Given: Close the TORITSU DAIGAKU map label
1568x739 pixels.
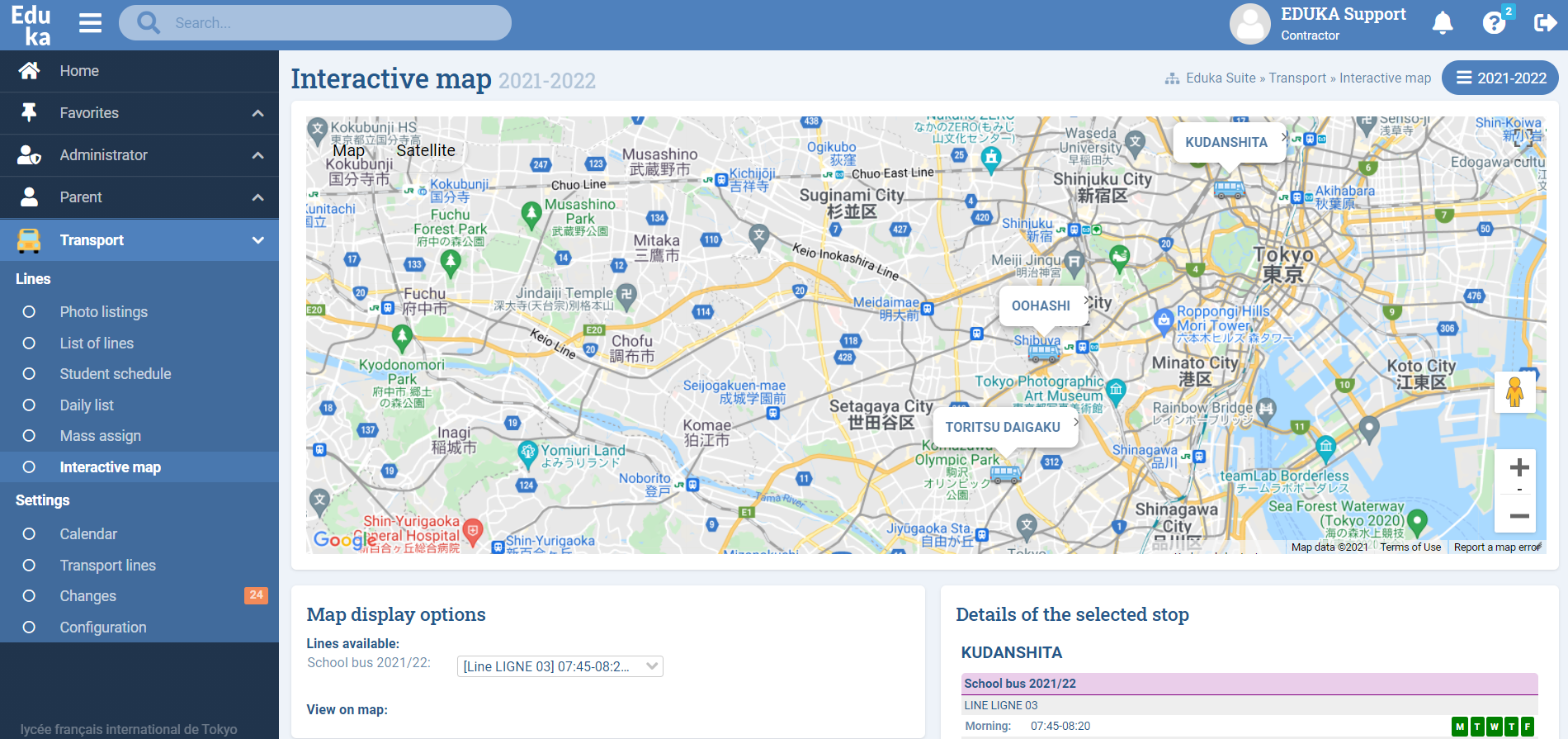Looking at the screenshot, I should (x=1076, y=421).
